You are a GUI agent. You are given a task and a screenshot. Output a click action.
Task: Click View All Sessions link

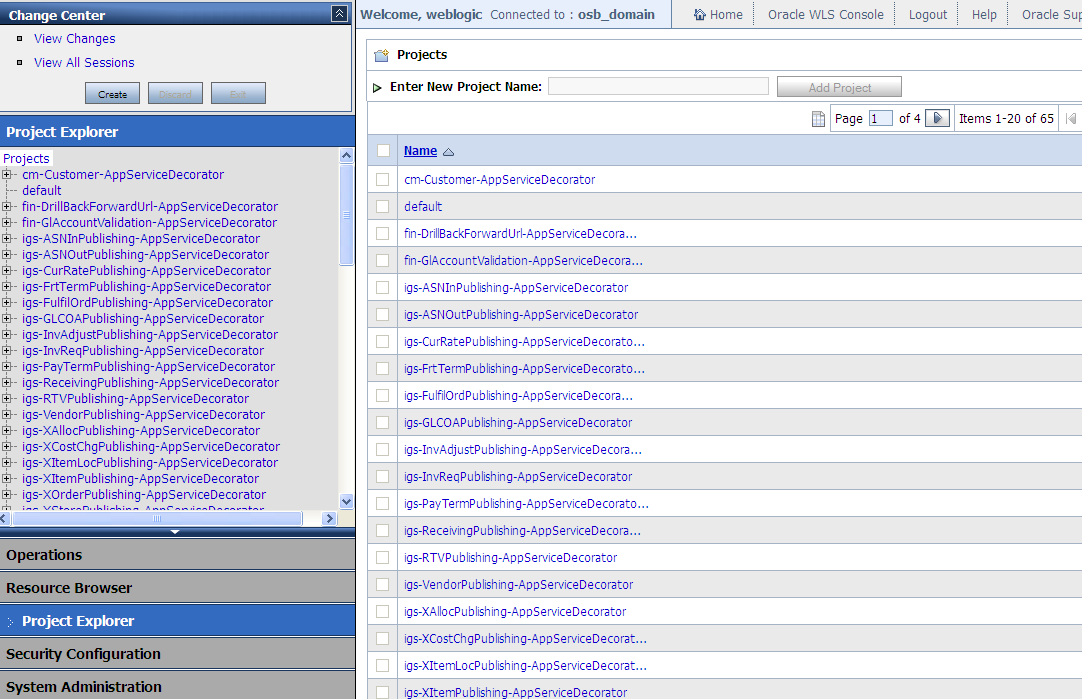(x=84, y=63)
